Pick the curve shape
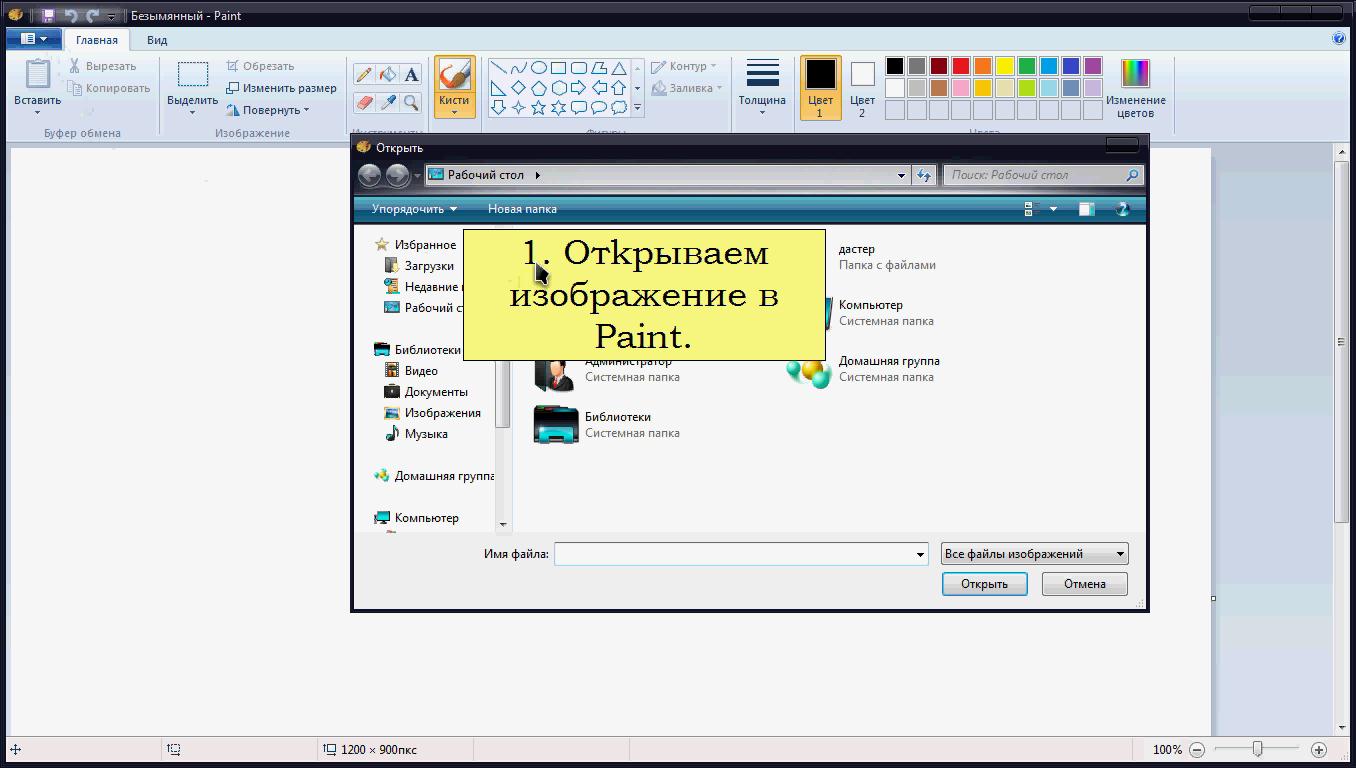 518,68
